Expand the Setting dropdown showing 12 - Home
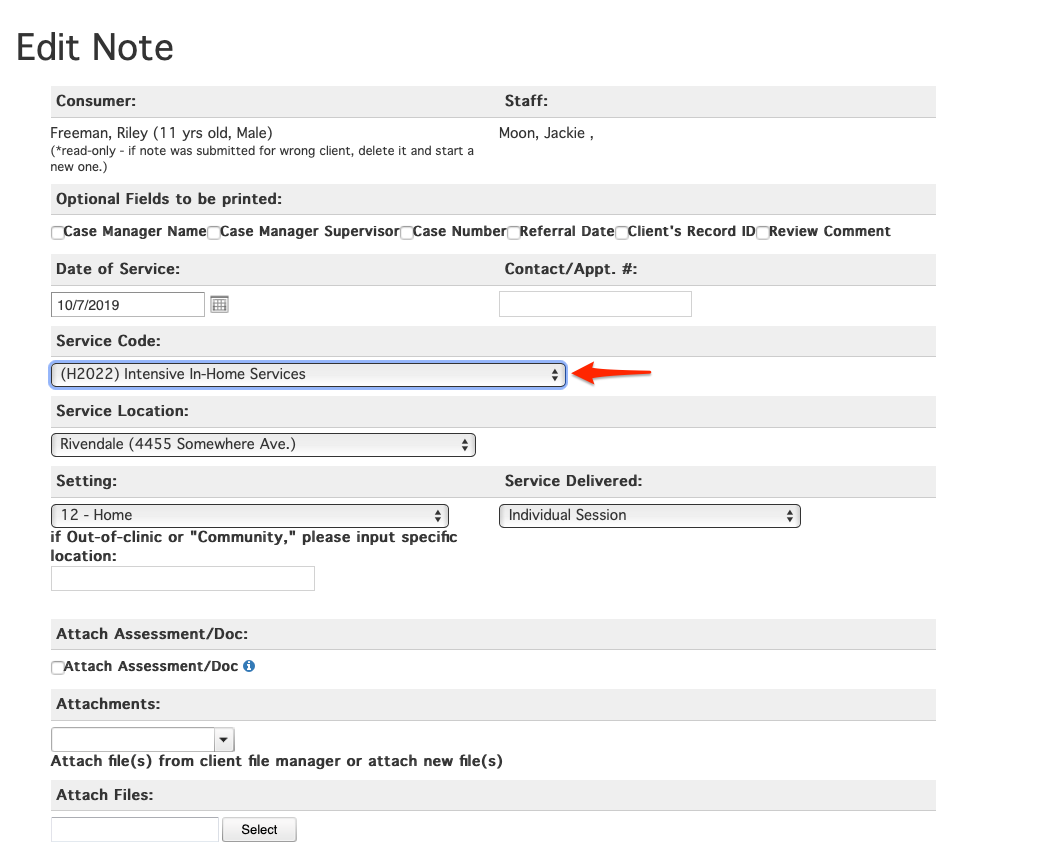 click(x=249, y=515)
